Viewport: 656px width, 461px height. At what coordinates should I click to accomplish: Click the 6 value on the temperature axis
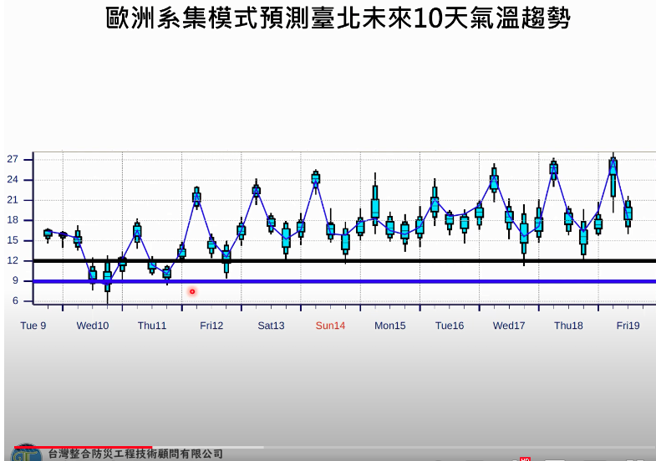[15, 300]
